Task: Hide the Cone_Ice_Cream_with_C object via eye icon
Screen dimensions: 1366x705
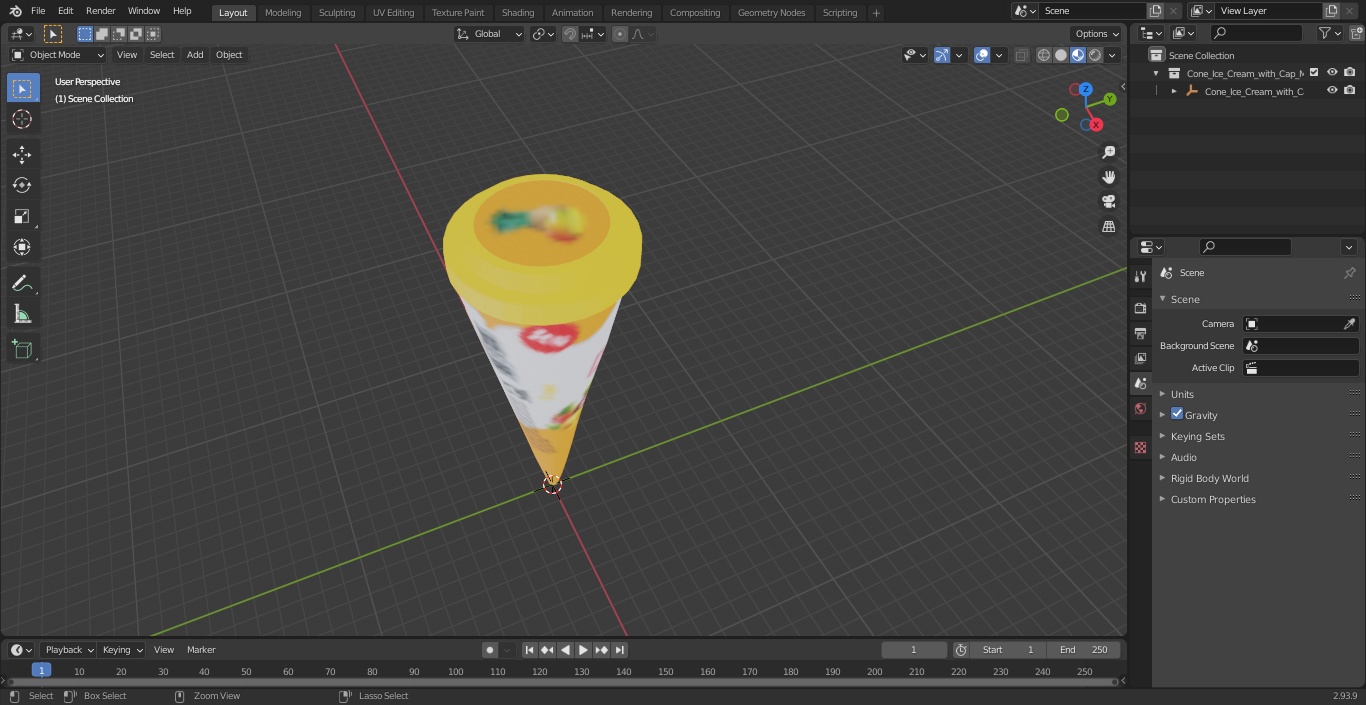Action: (x=1332, y=90)
